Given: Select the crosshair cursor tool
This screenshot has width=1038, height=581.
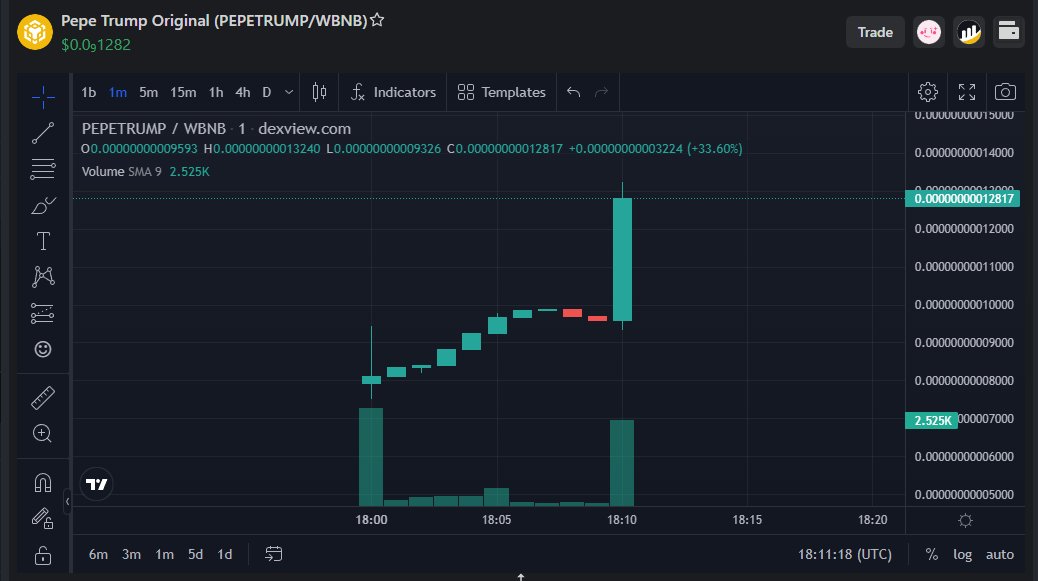Looking at the screenshot, I should [x=42, y=97].
